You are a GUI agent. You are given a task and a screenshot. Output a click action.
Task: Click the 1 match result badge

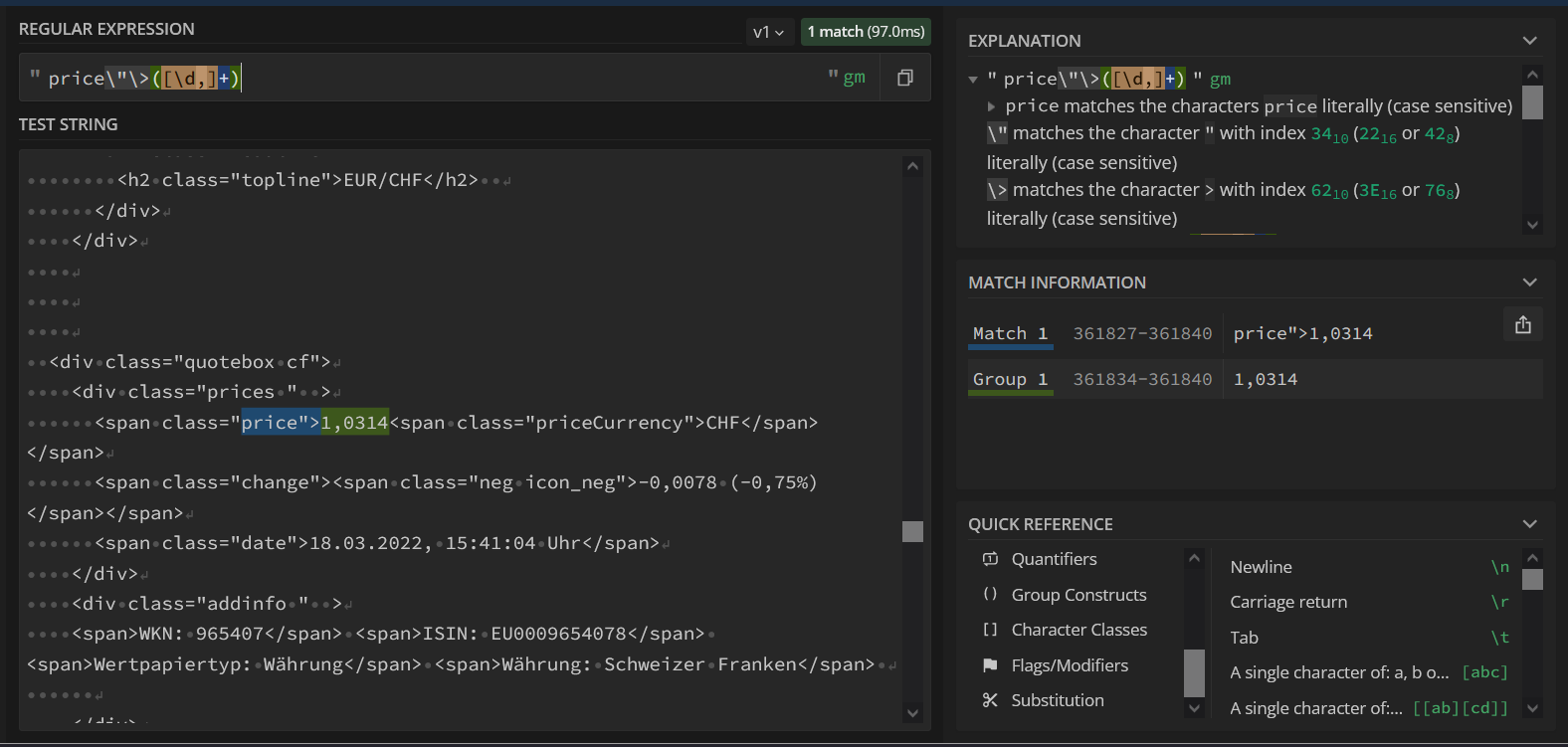(866, 32)
